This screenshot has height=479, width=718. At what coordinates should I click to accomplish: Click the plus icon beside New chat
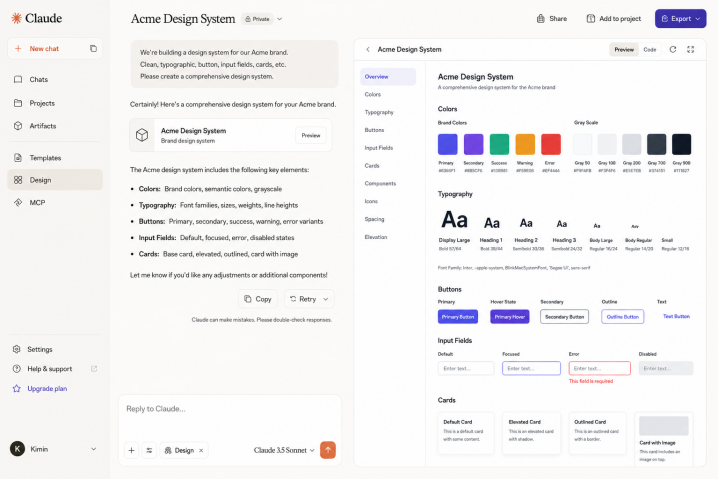18,49
